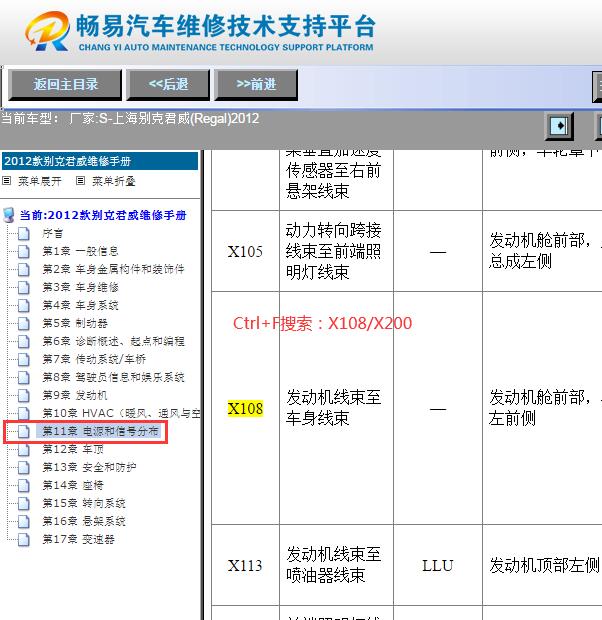
Task: Click the page icon beside 第2章
Action: pyautogui.click(x=24, y=269)
